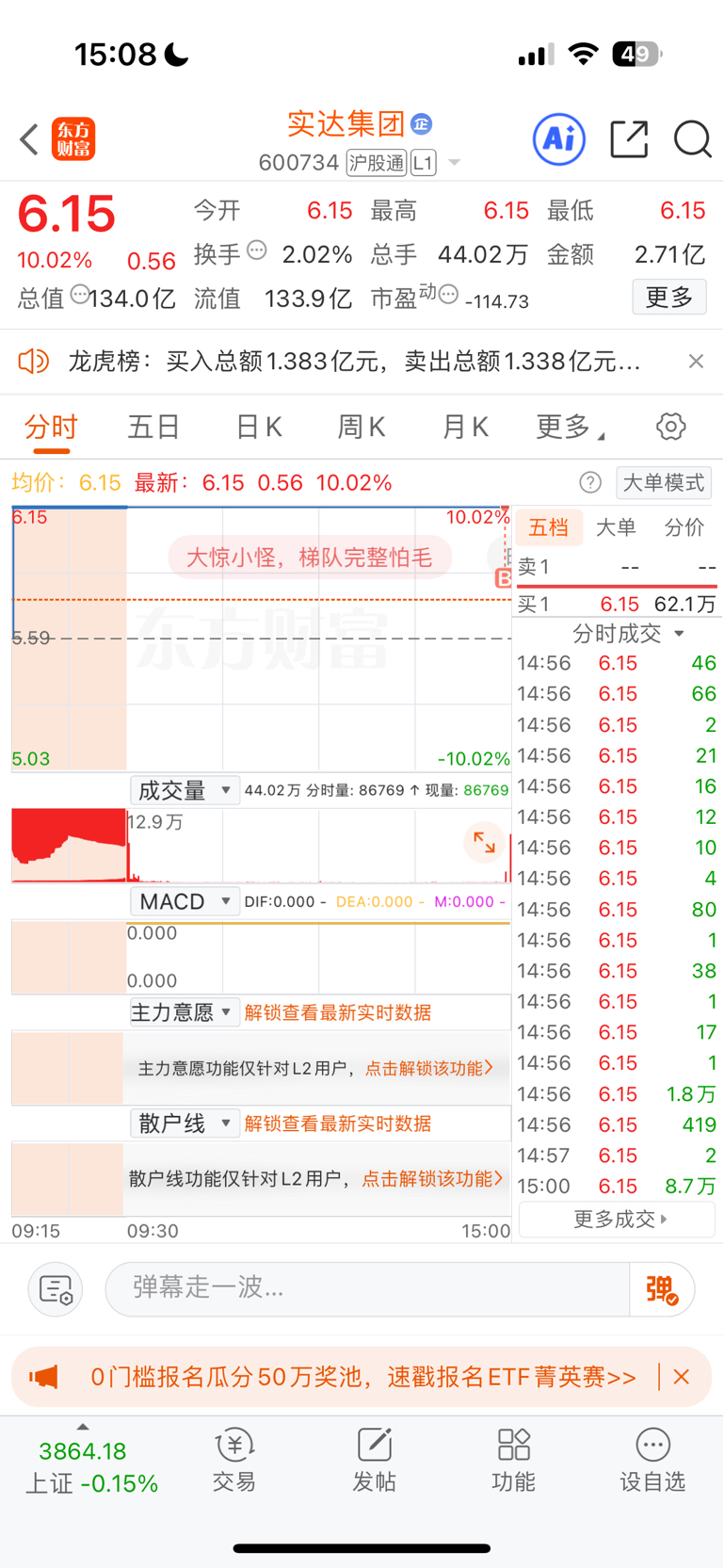Viewport: 724px width, 1568px height.
Task: Open 更多成交 link
Action: tap(617, 1220)
